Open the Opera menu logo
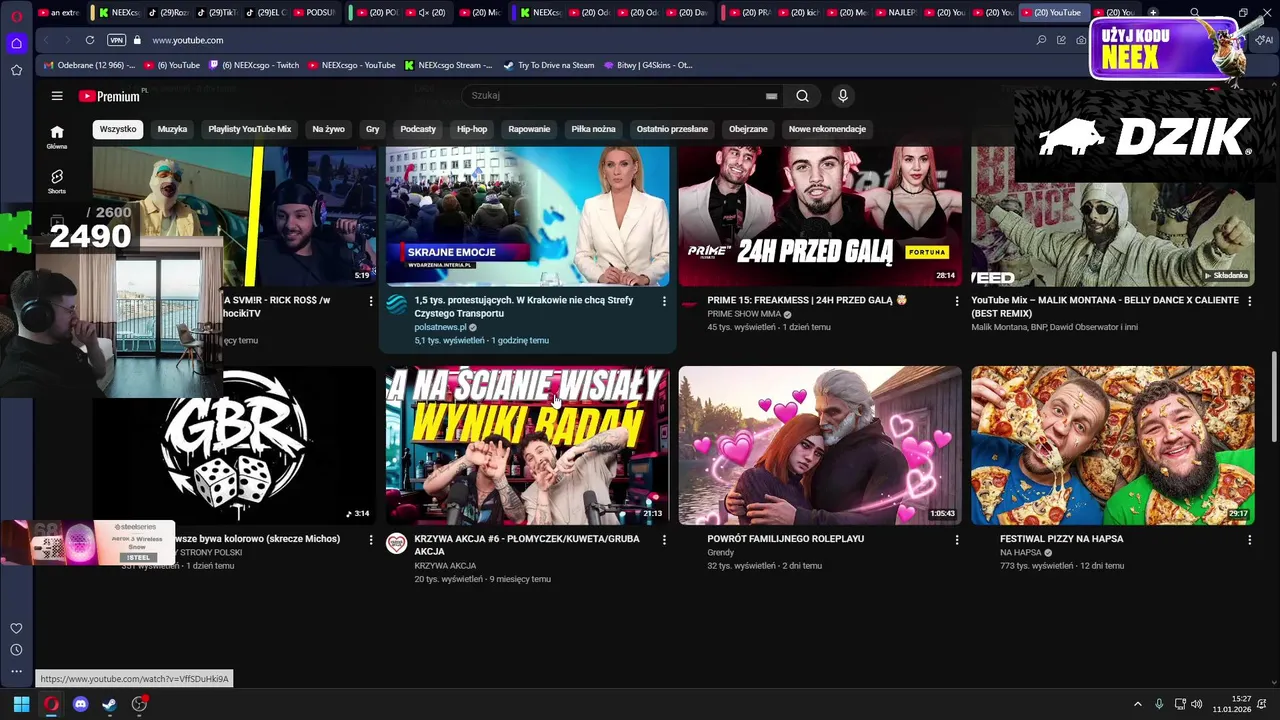 click(16, 17)
